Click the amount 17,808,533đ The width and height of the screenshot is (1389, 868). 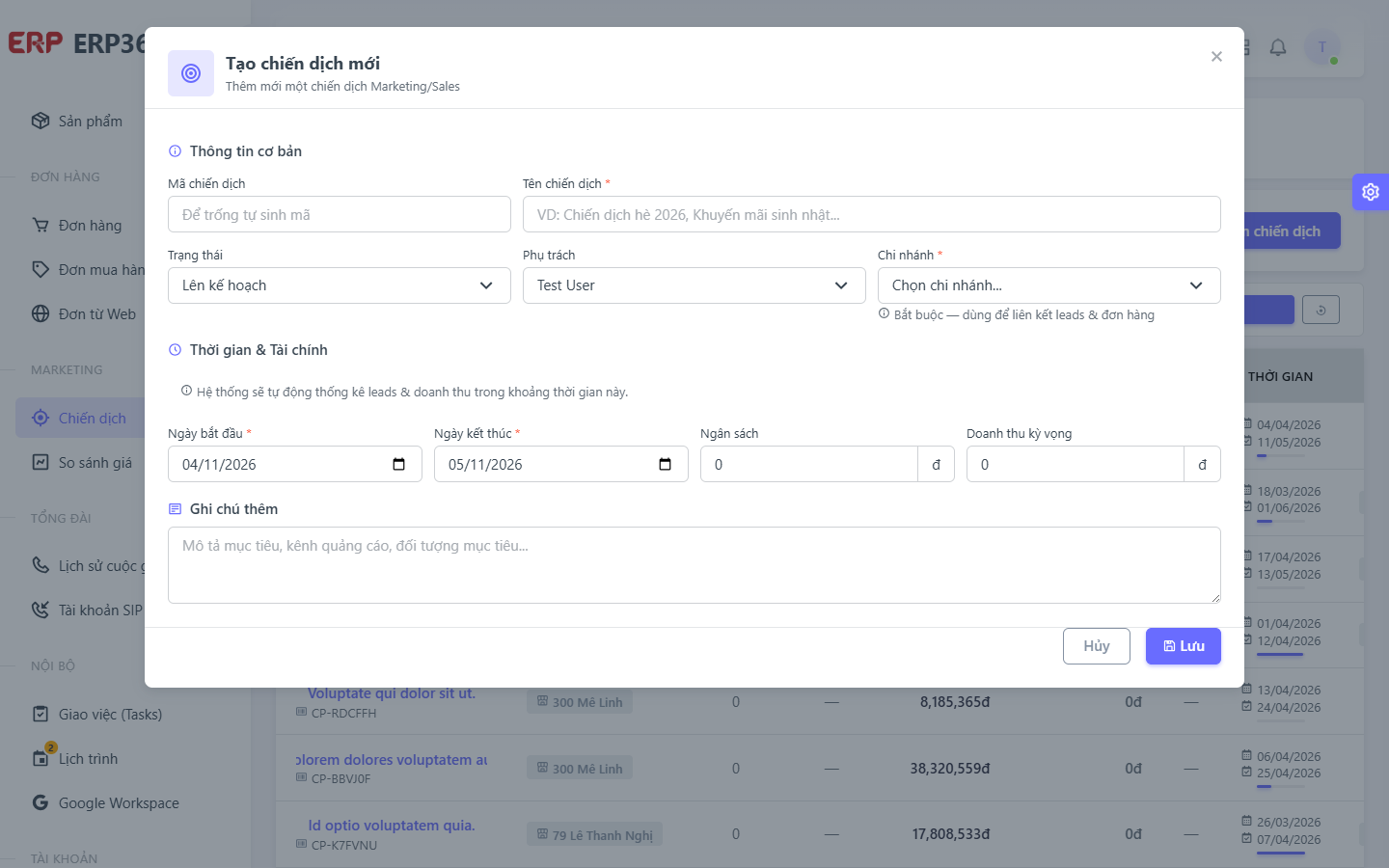(951, 834)
